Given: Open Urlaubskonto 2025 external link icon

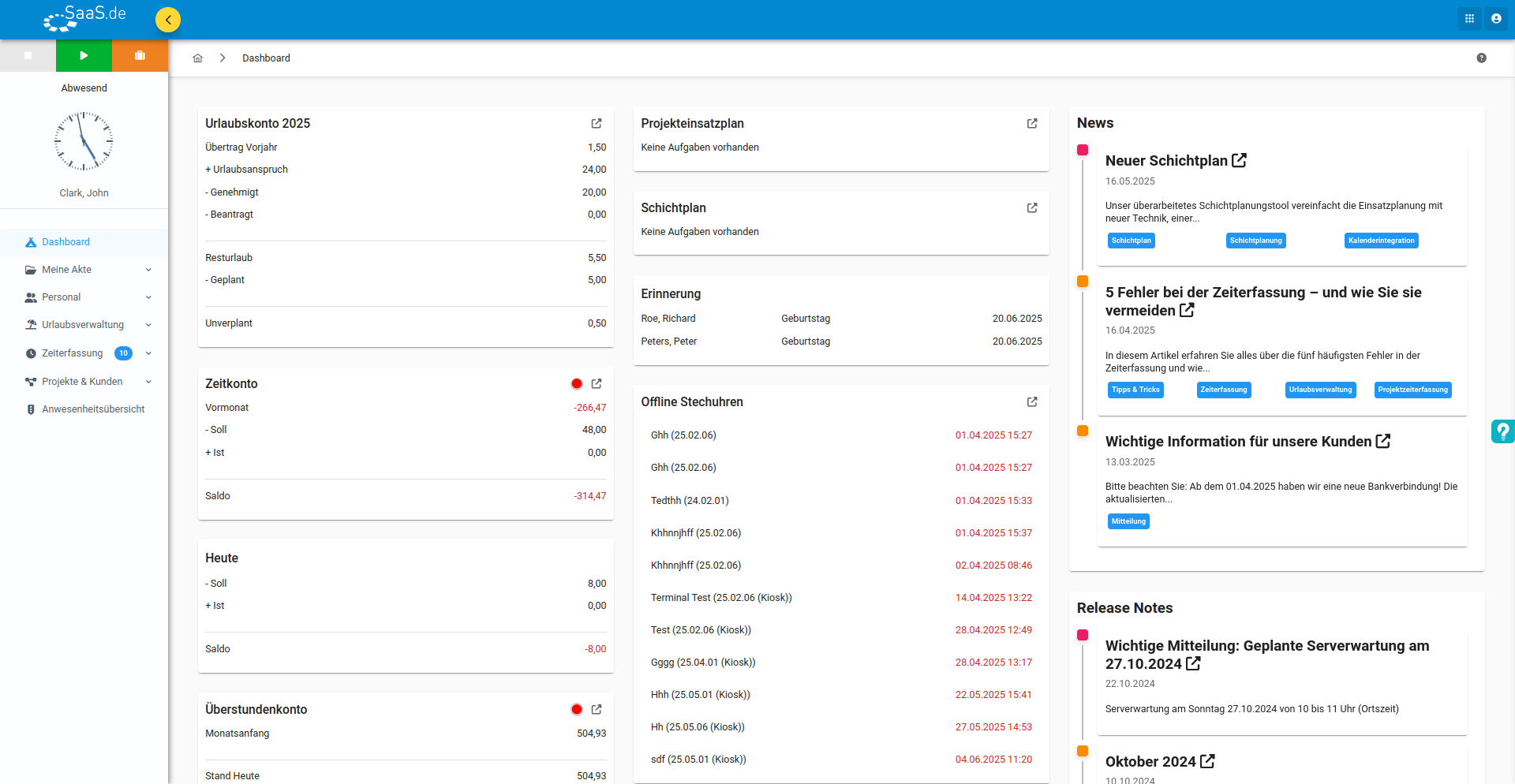Looking at the screenshot, I should pyautogui.click(x=597, y=124).
